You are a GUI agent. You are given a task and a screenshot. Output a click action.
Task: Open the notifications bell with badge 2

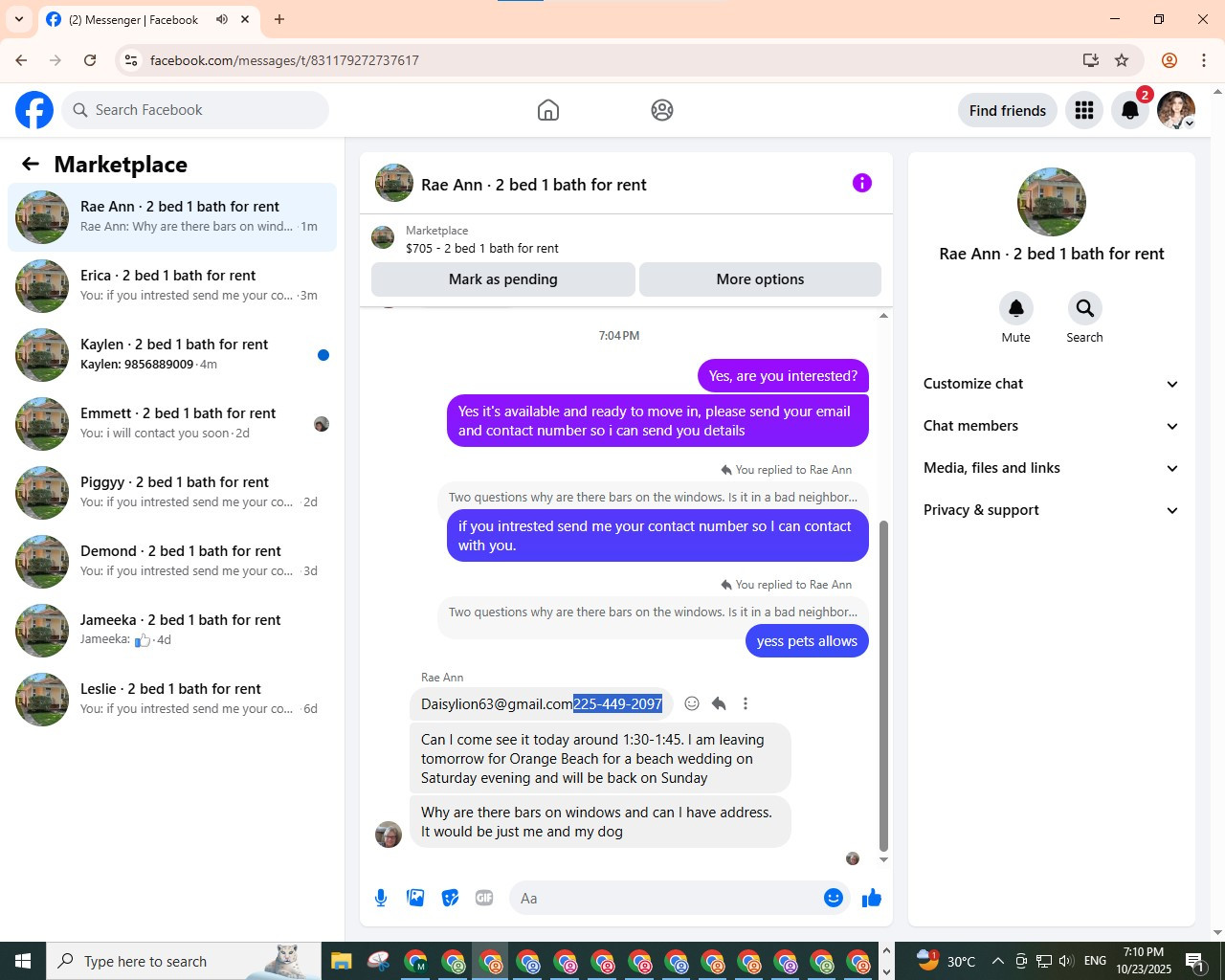click(x=1130, y=110)
